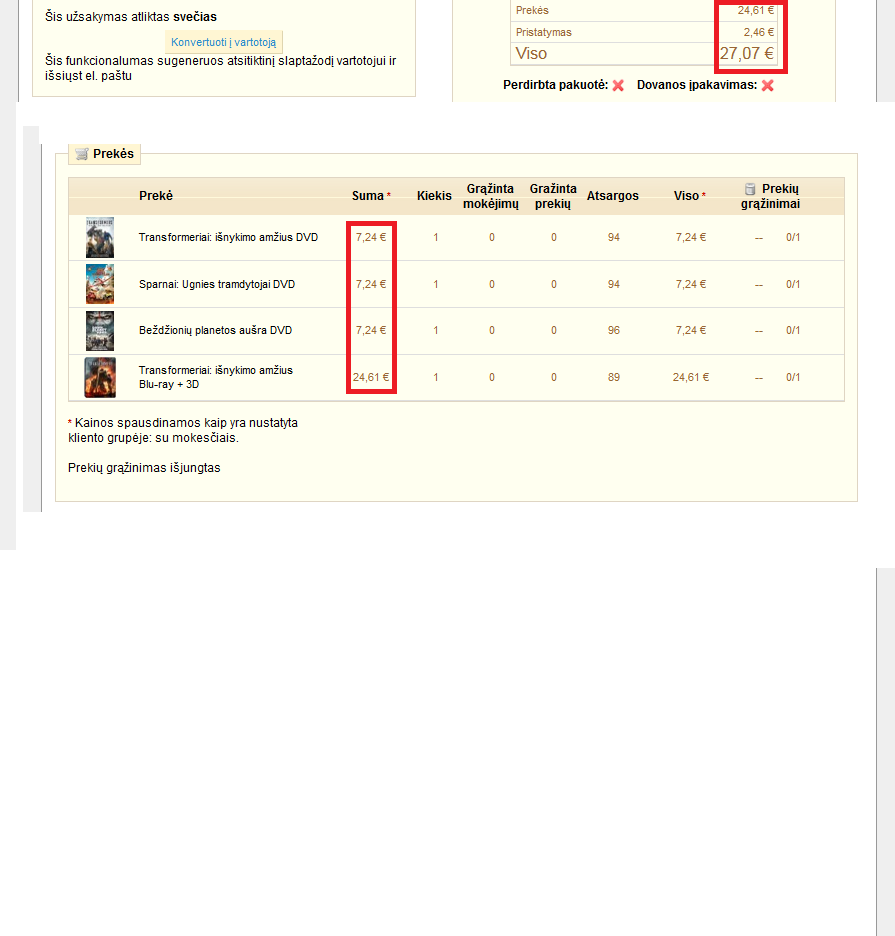Click the text Prekių grąžinimas išjungtas

click(x=144, y=468)
